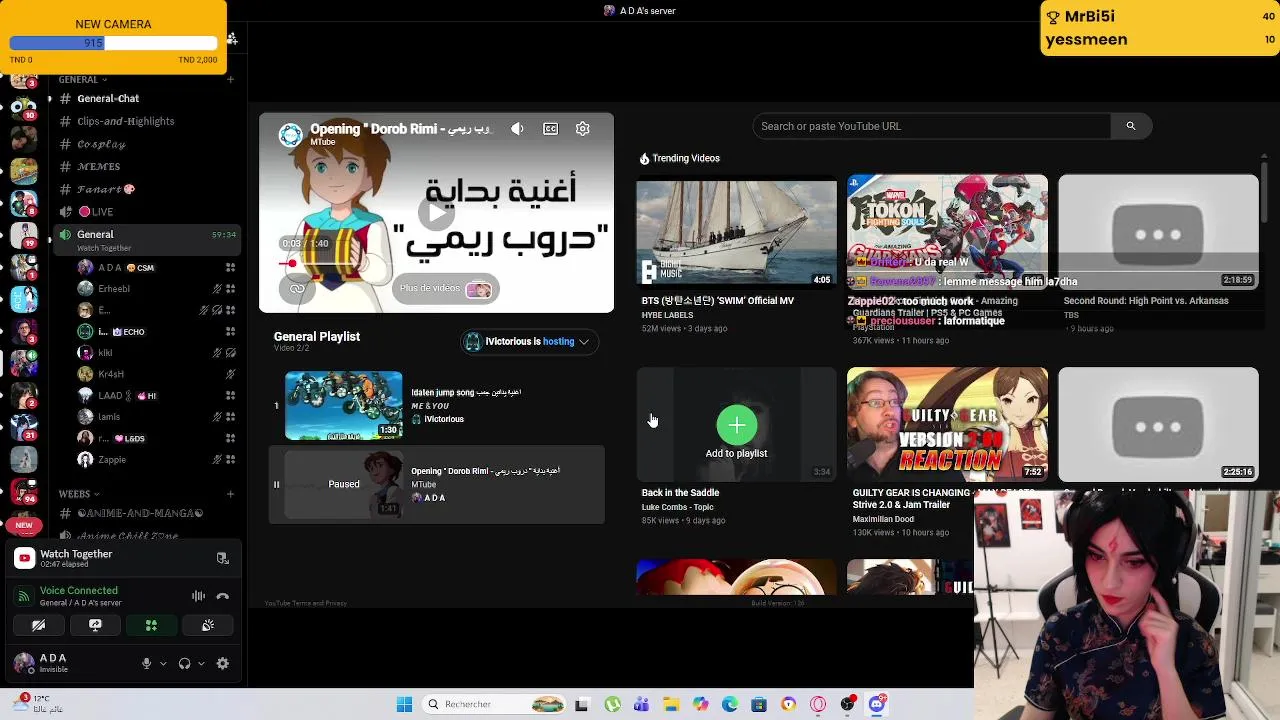The width and height of the screenshot is (1280, 720).
Task: Open Opera browser from taskbar
Action: 818,704
